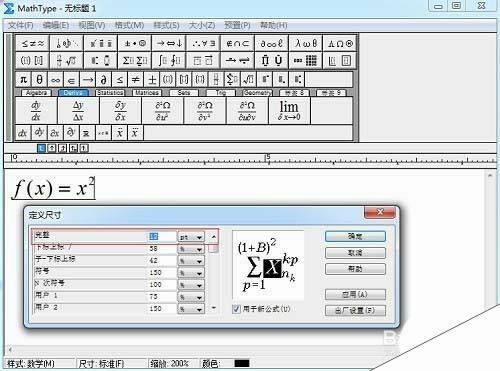Open the Greek lowercase letters palette

305,43
